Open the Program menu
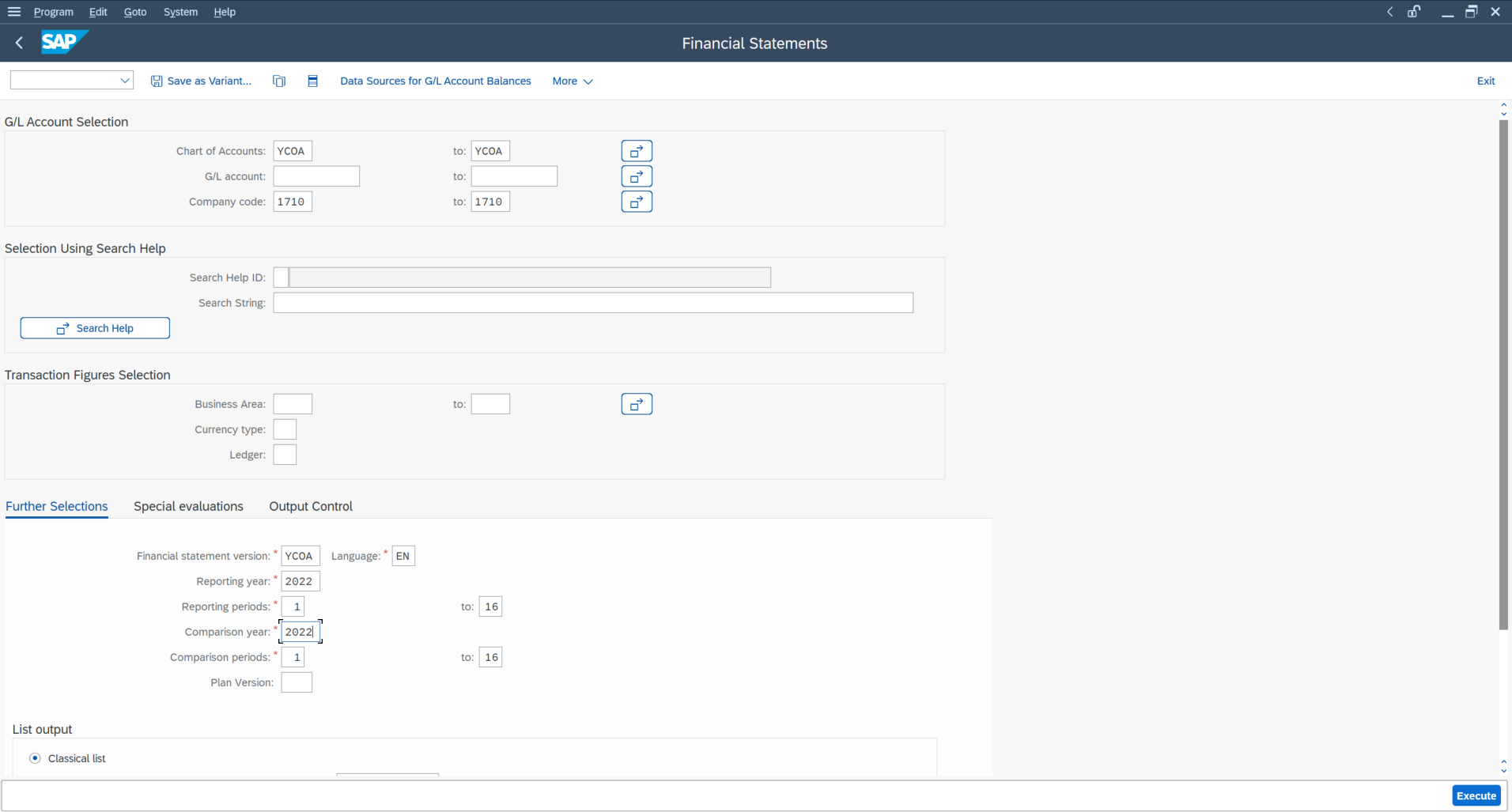Screen dimensions: 1512x812 click(53, 11)
